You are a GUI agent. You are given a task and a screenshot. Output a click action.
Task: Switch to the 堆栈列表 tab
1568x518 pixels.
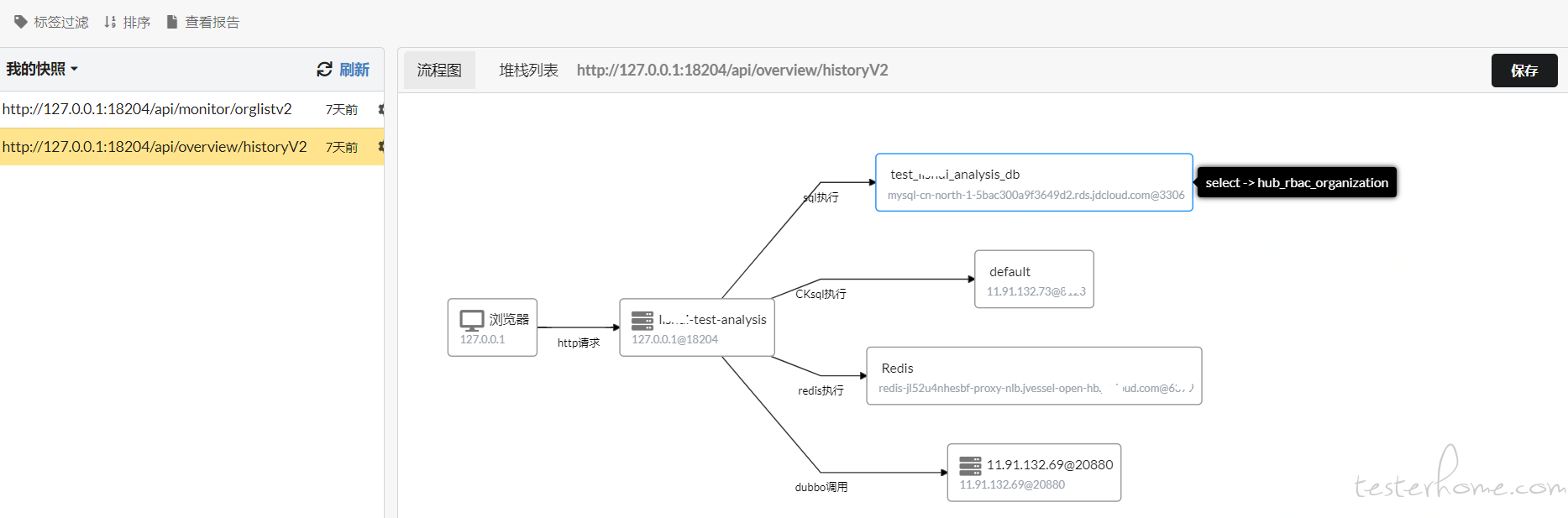[x=528, y=70]
